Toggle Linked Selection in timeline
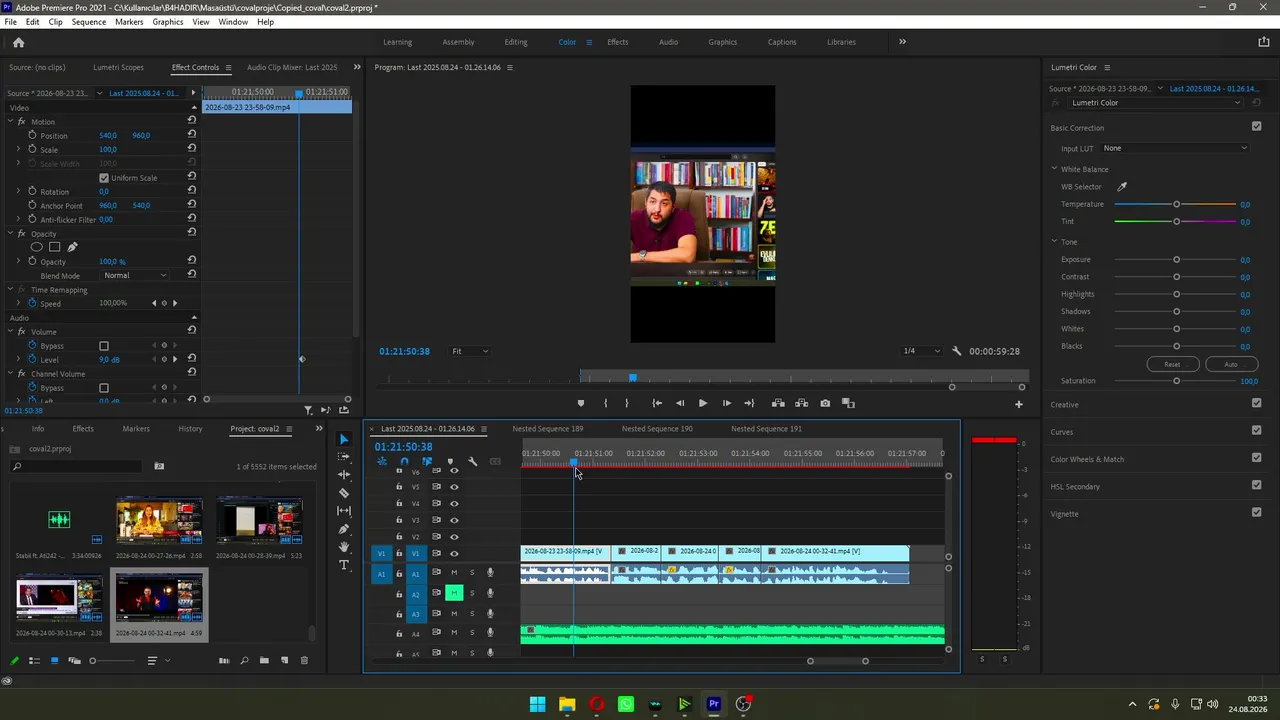Viewport: 1280px width, 720px height. coord(427,462)
